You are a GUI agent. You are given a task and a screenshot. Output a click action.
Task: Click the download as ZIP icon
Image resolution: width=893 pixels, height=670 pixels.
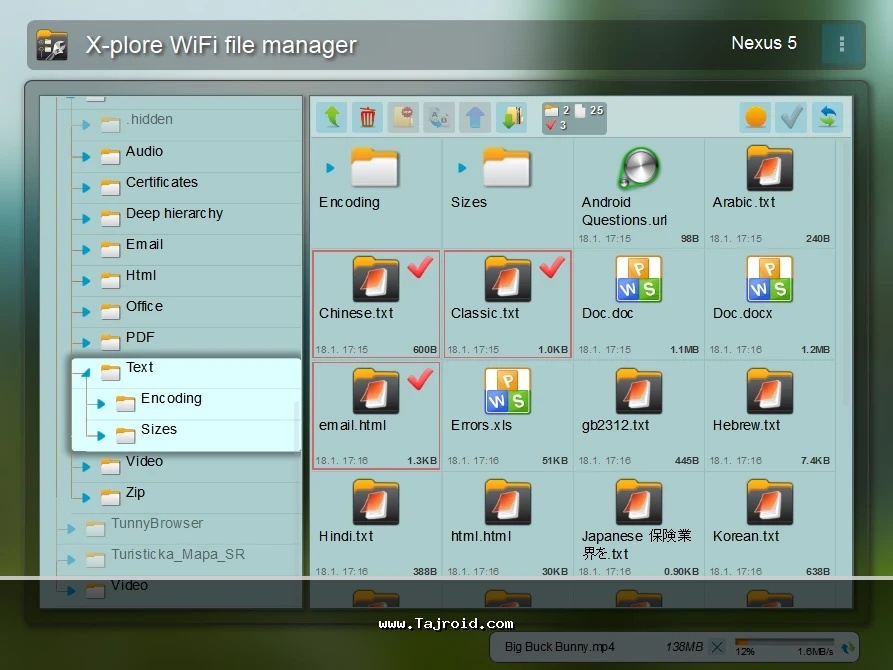pos(512,117)
